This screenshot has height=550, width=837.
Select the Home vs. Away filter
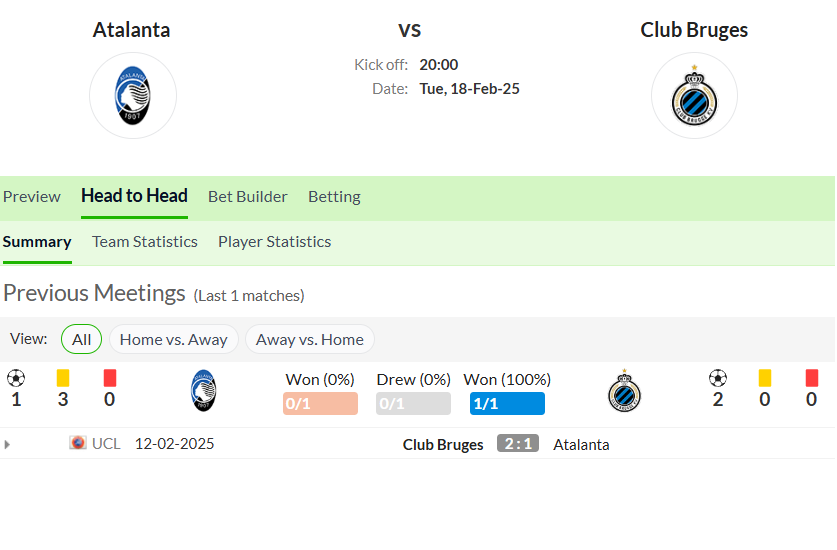pyautogui.click(x=173, y=339)
